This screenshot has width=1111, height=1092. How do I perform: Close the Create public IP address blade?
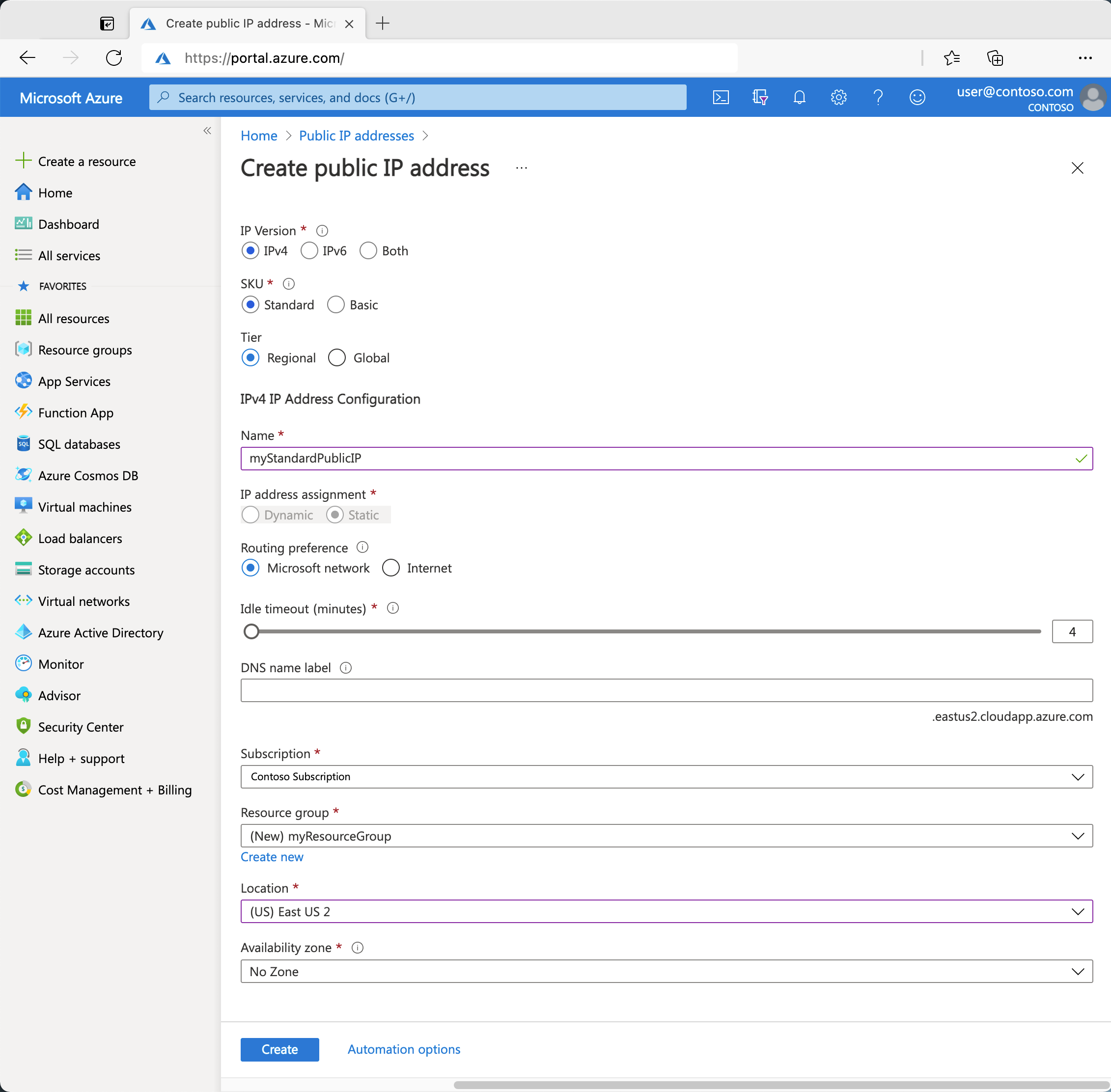coord(1077,168)
